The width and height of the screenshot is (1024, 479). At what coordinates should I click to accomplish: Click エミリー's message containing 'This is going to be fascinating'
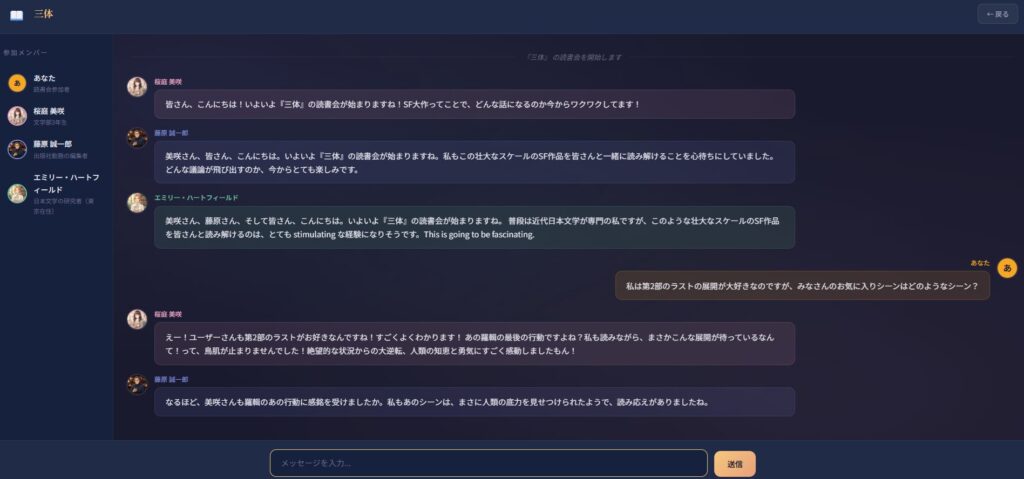click(x=474, y=227)
